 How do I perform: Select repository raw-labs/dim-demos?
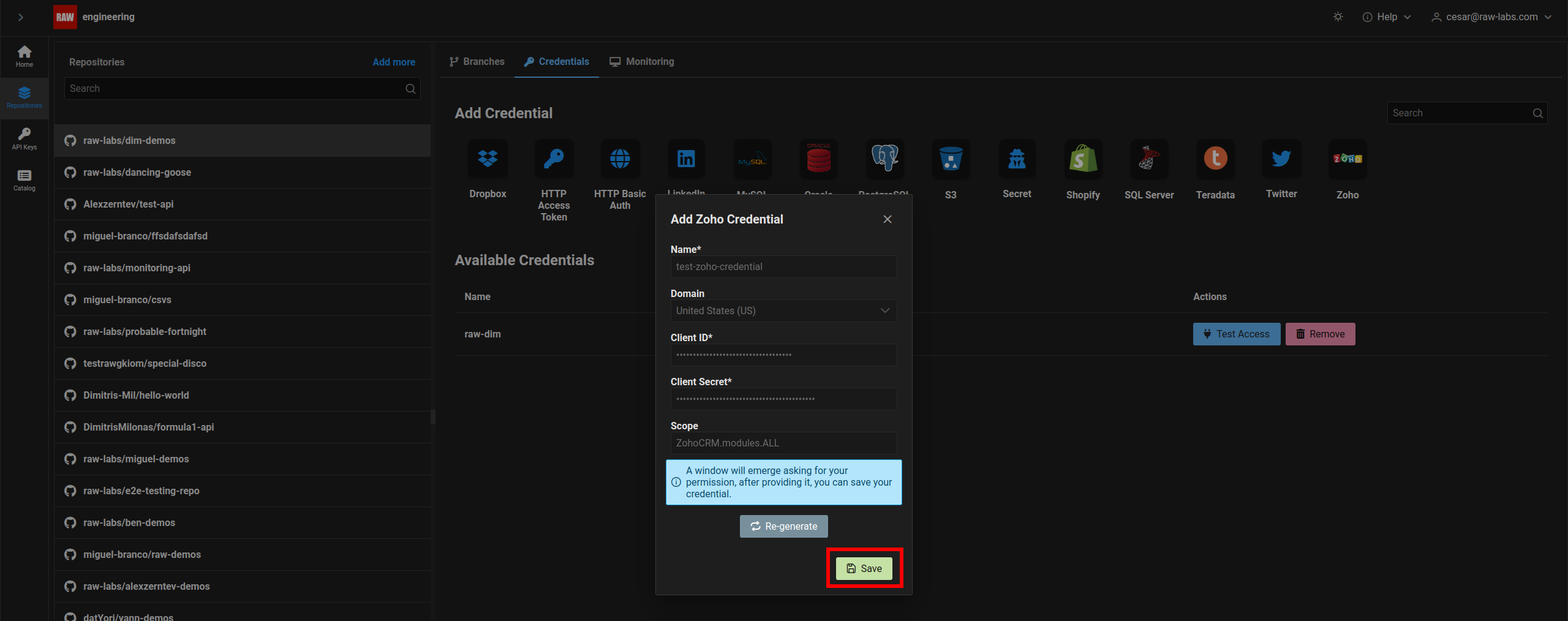coord(243,141)
